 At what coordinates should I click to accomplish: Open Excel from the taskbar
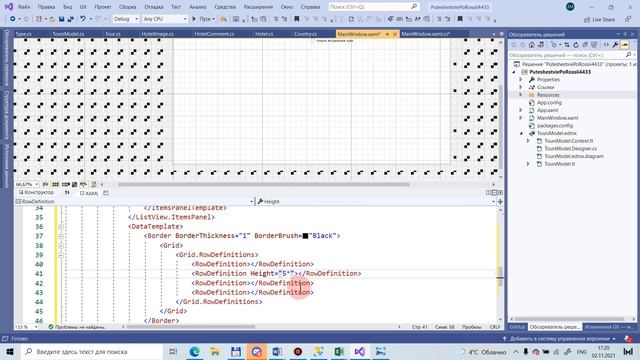339,351
